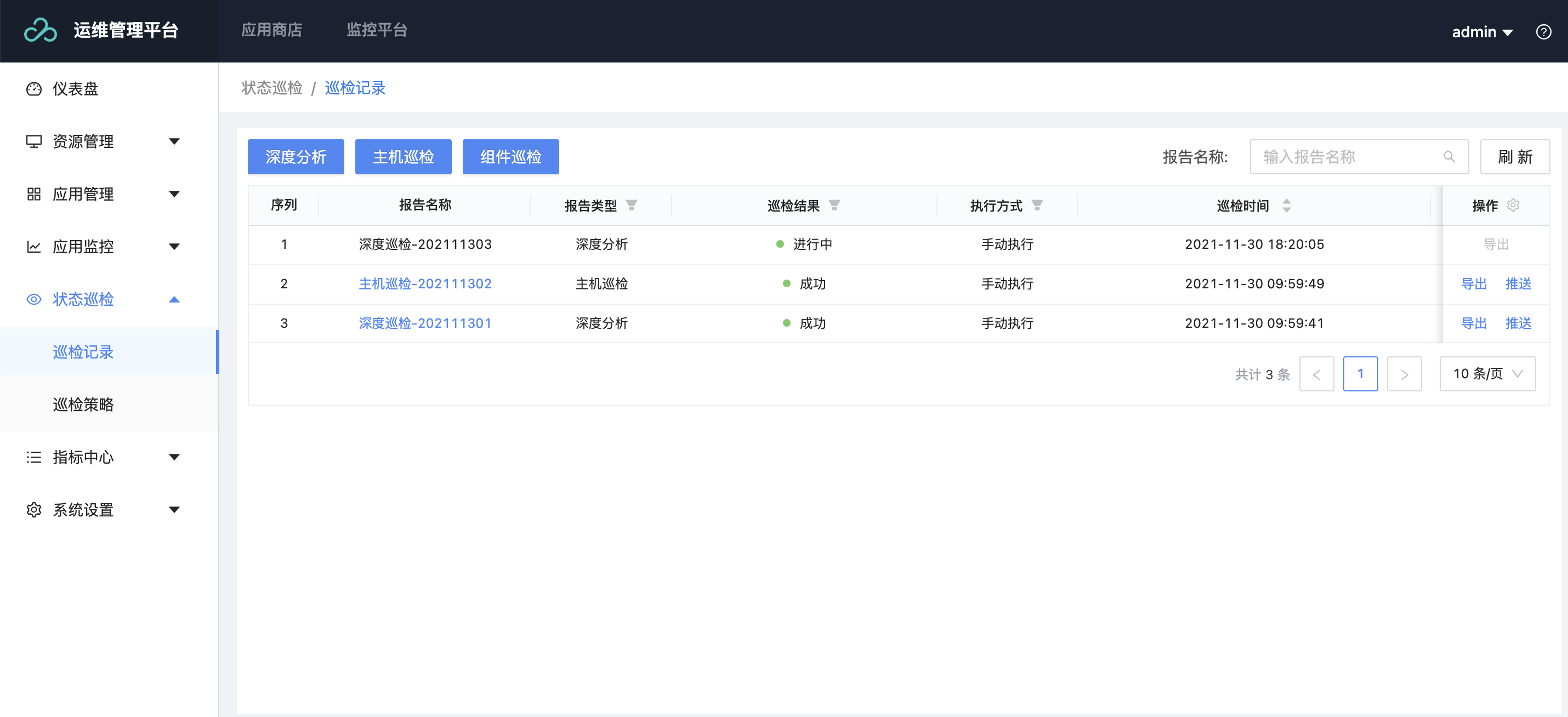Switch to the 监控平台 top tab

click(376, 30)
